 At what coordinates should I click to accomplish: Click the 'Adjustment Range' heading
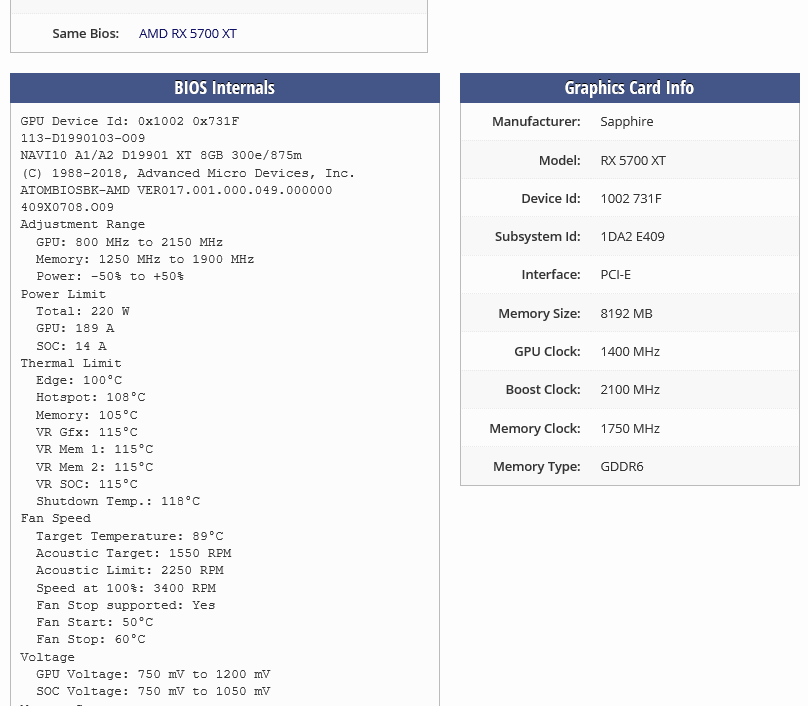(82, 224)
